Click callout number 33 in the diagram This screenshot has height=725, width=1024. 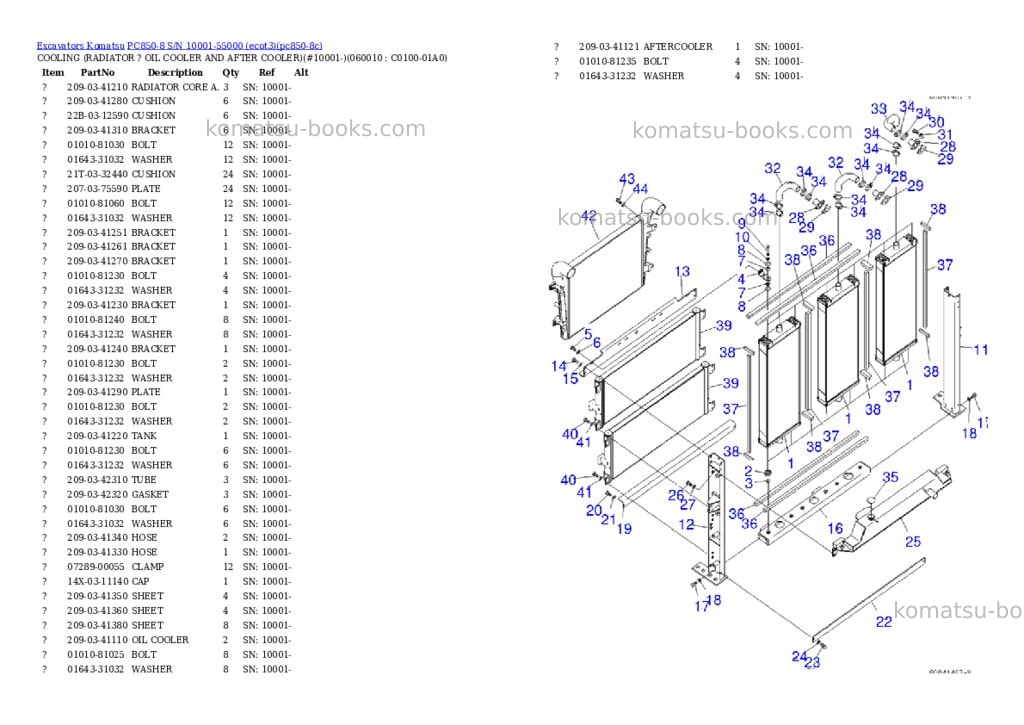click(x=879, y=109)
